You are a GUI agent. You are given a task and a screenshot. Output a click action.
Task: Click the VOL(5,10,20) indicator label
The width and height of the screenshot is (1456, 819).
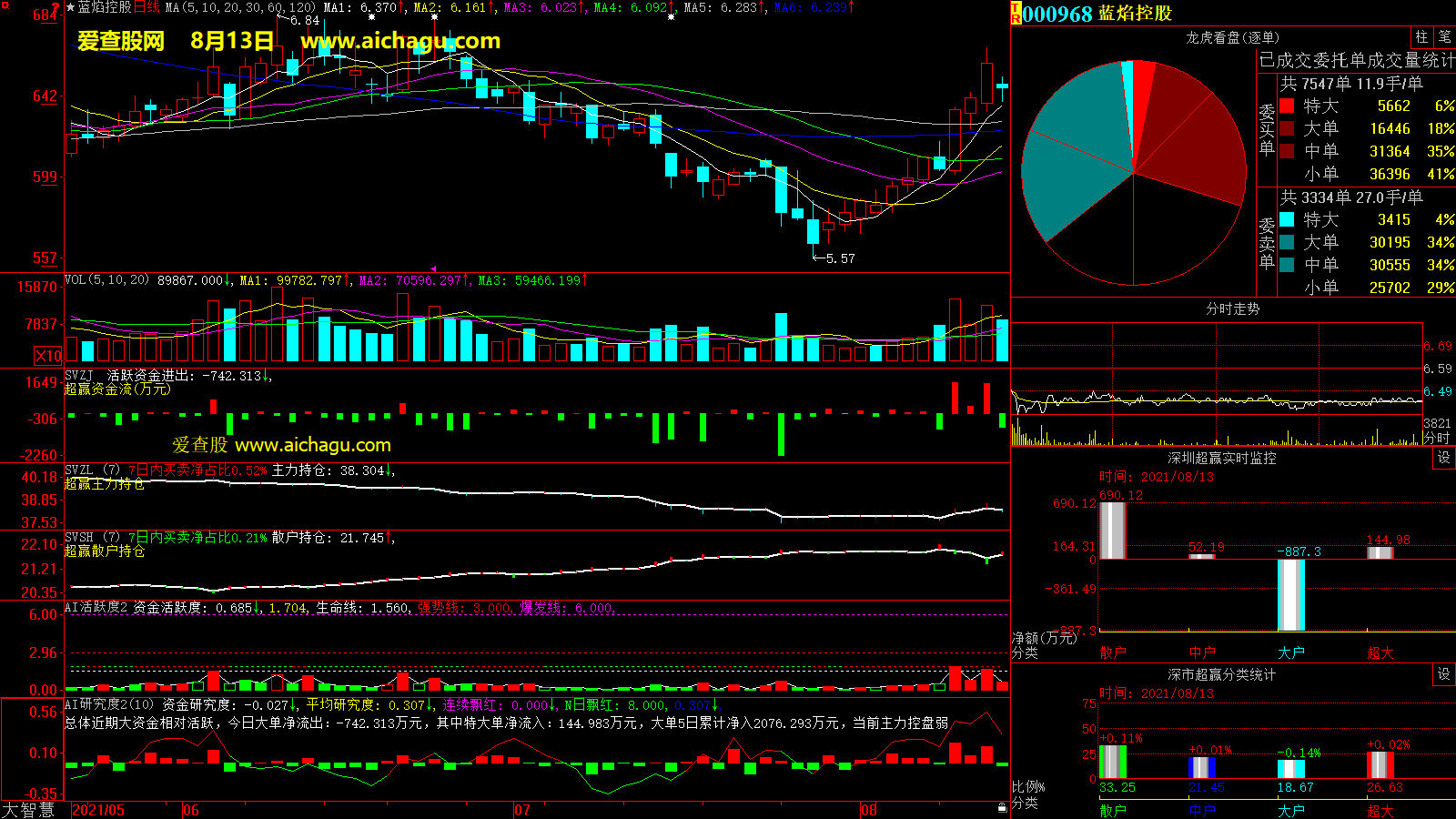pyautogui.click(x=106, y=280)
